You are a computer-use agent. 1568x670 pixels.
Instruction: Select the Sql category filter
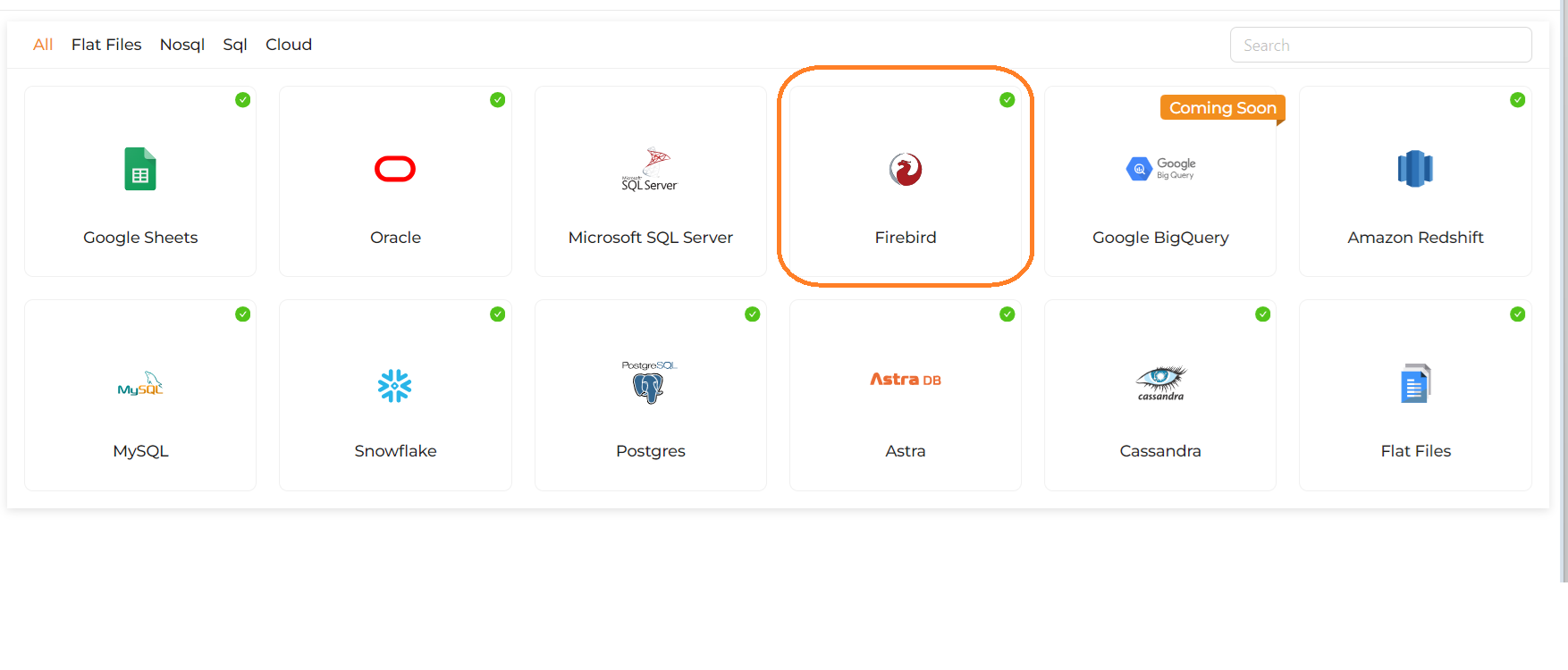234,44
